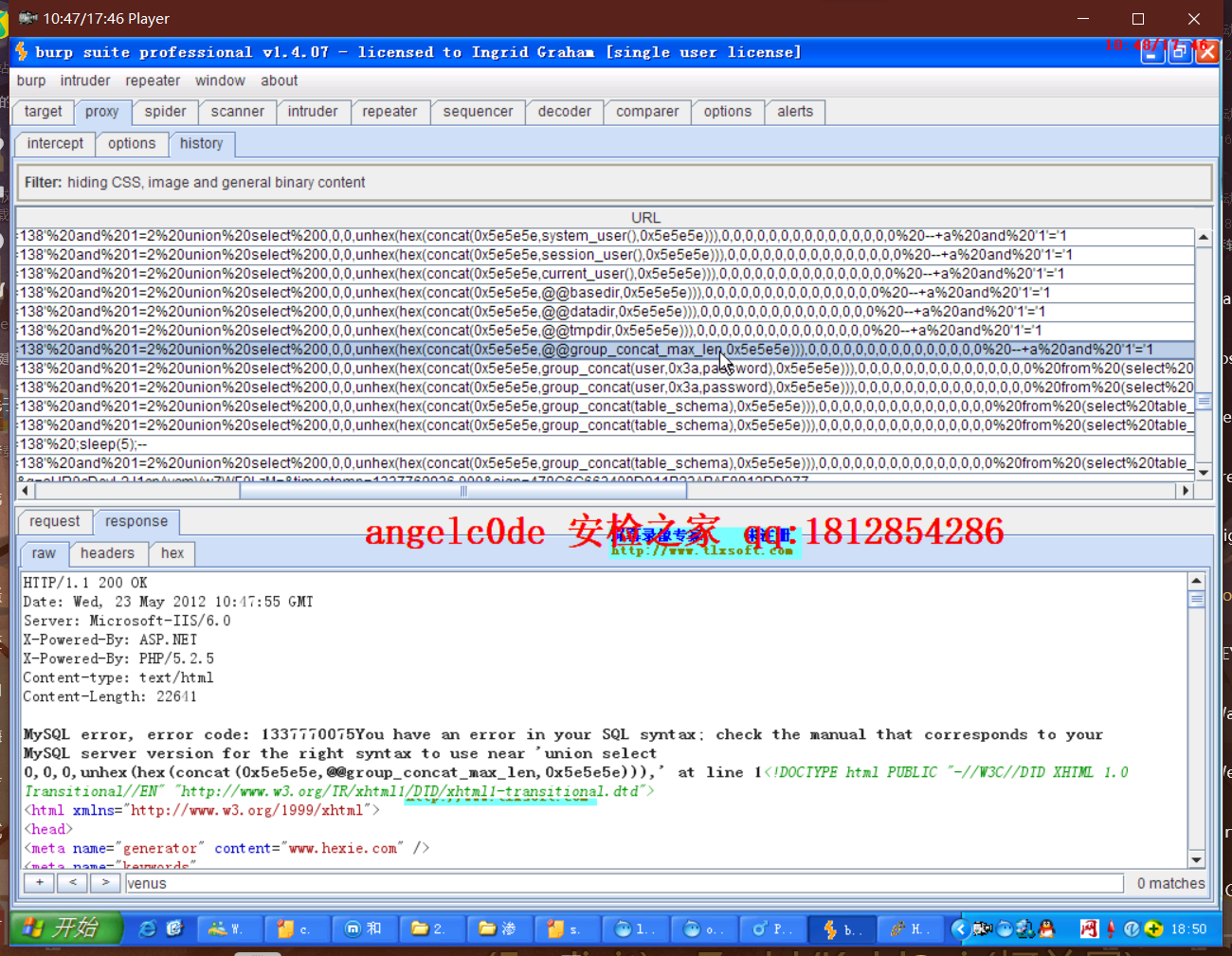Open the taskbar item labeled P..
The width and height of the screenshot is (1232, 956).
pyautogui.click(x=770, y=929)
